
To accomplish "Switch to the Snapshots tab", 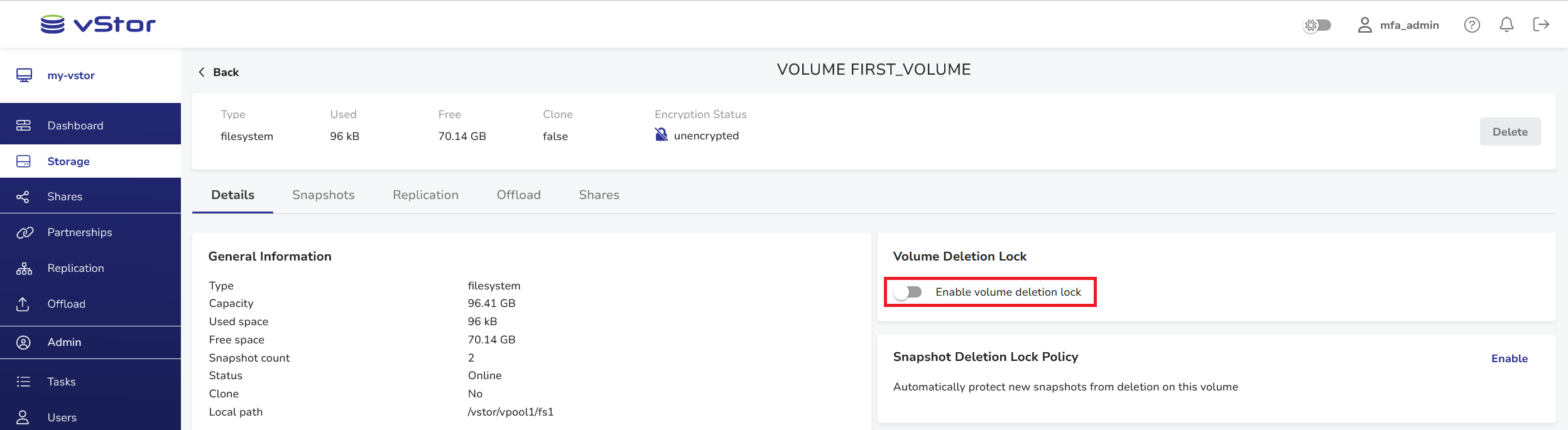I will pyautogui.click(x=323, y=195).
